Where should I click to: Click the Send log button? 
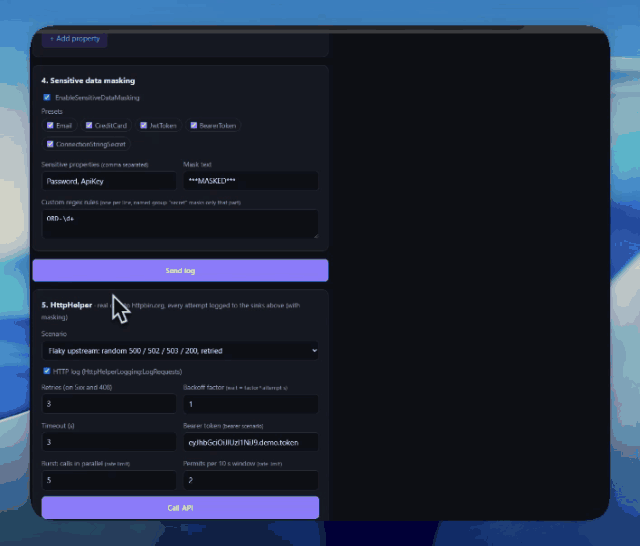coord(180,270)
